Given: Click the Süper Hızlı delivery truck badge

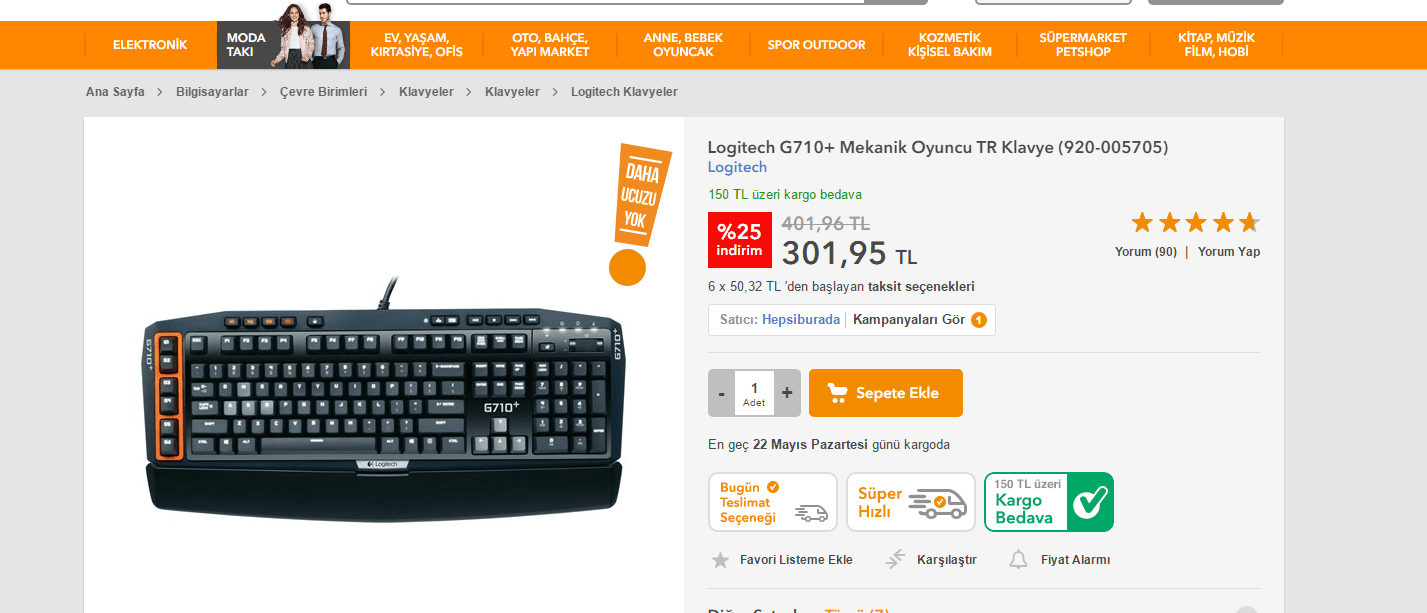Looking at the screenshot, I should tap(911, 502).
